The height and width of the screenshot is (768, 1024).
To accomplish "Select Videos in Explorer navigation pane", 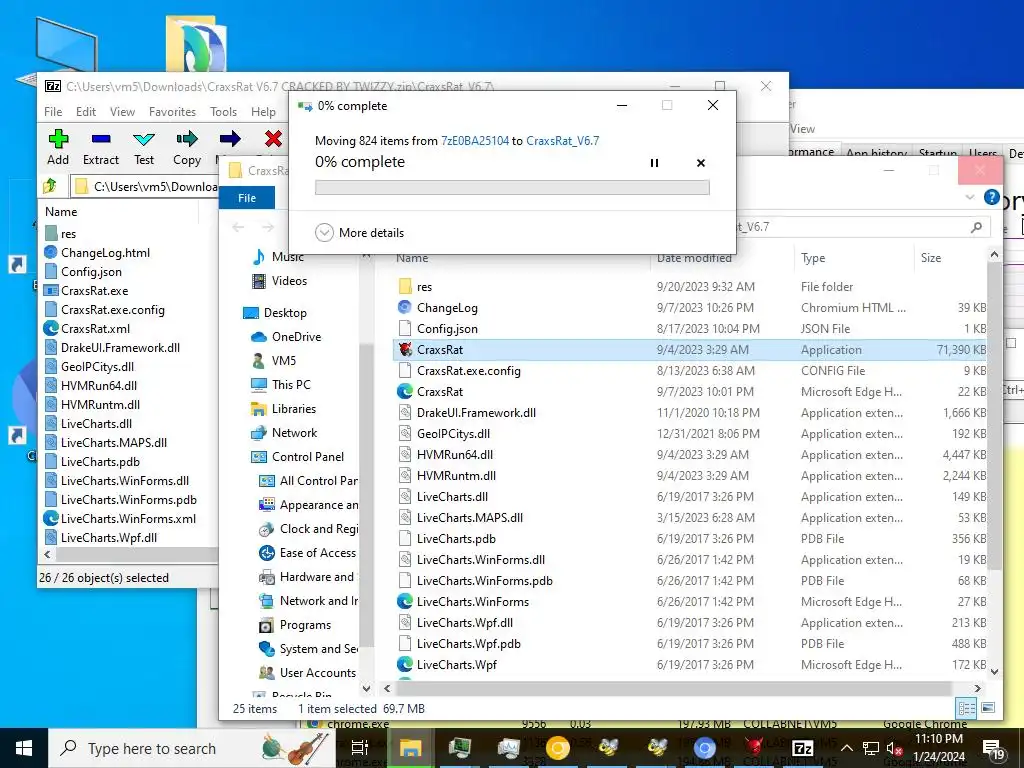I will point(280,281).
